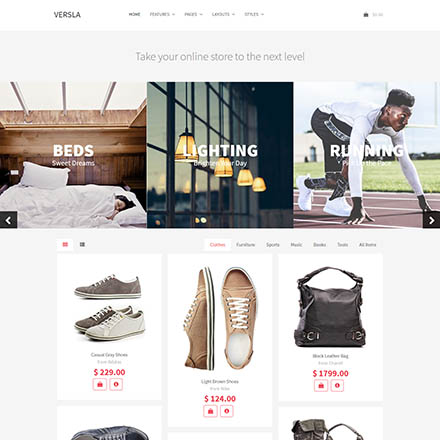Switch to grid view layout

coord(65,245)
